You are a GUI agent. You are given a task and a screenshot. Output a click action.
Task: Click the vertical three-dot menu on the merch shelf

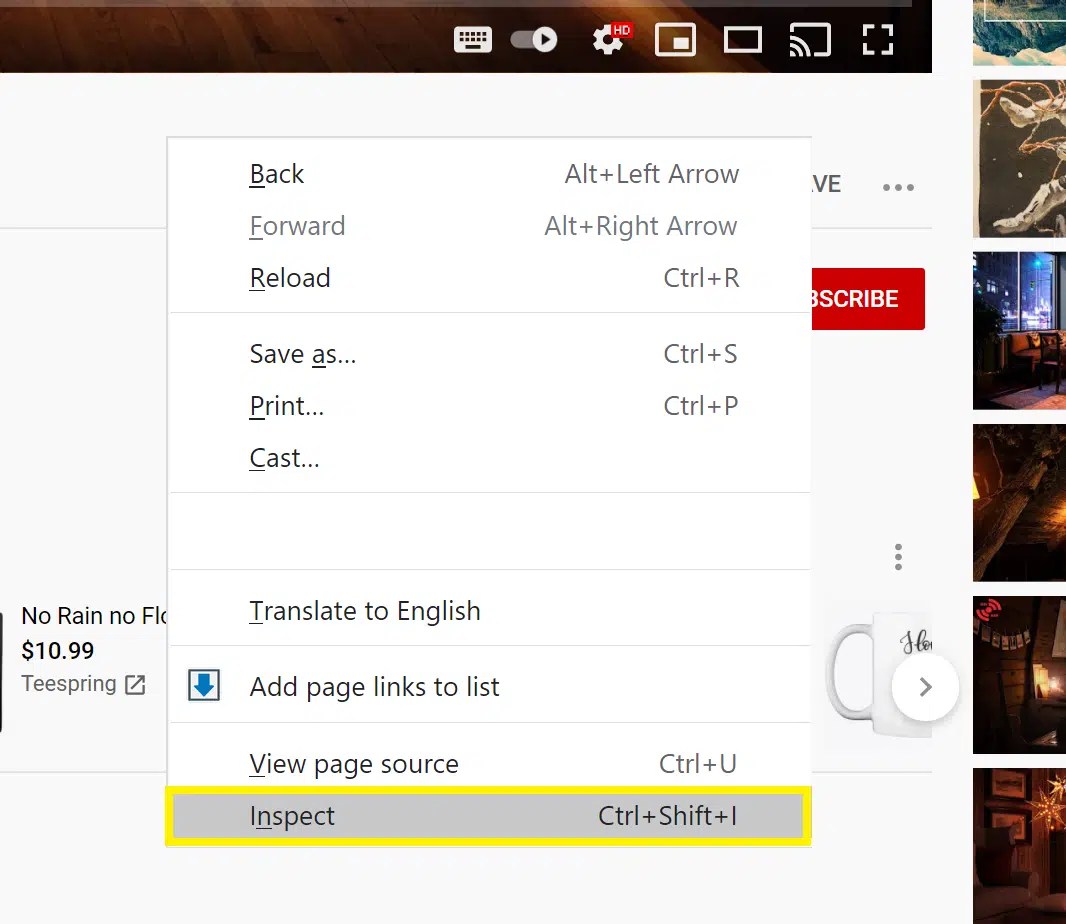click(x=898, y=556)
